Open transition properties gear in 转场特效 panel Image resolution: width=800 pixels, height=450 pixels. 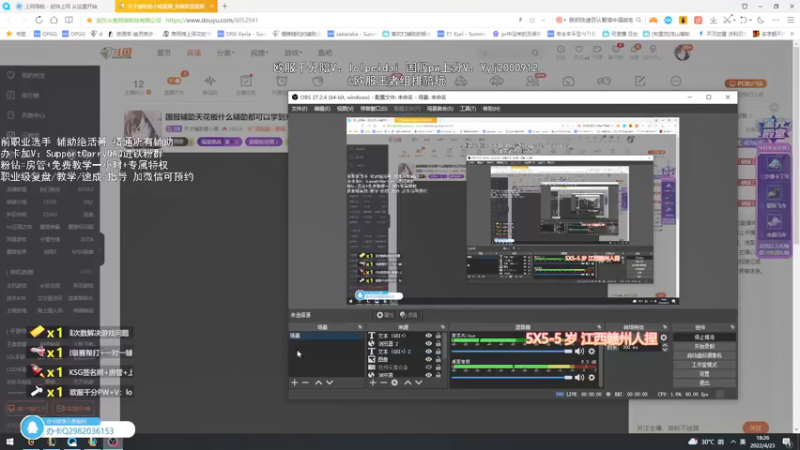click(663, 337)
